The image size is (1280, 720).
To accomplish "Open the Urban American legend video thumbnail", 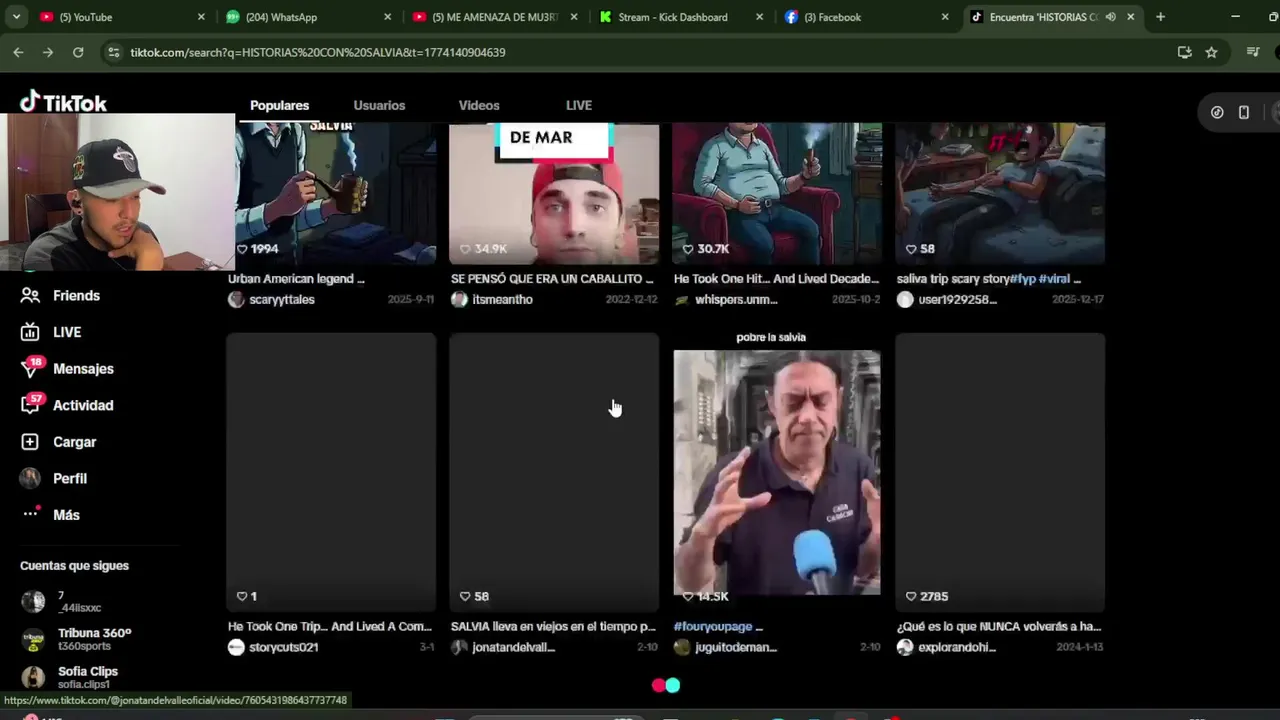I will 331,193.
